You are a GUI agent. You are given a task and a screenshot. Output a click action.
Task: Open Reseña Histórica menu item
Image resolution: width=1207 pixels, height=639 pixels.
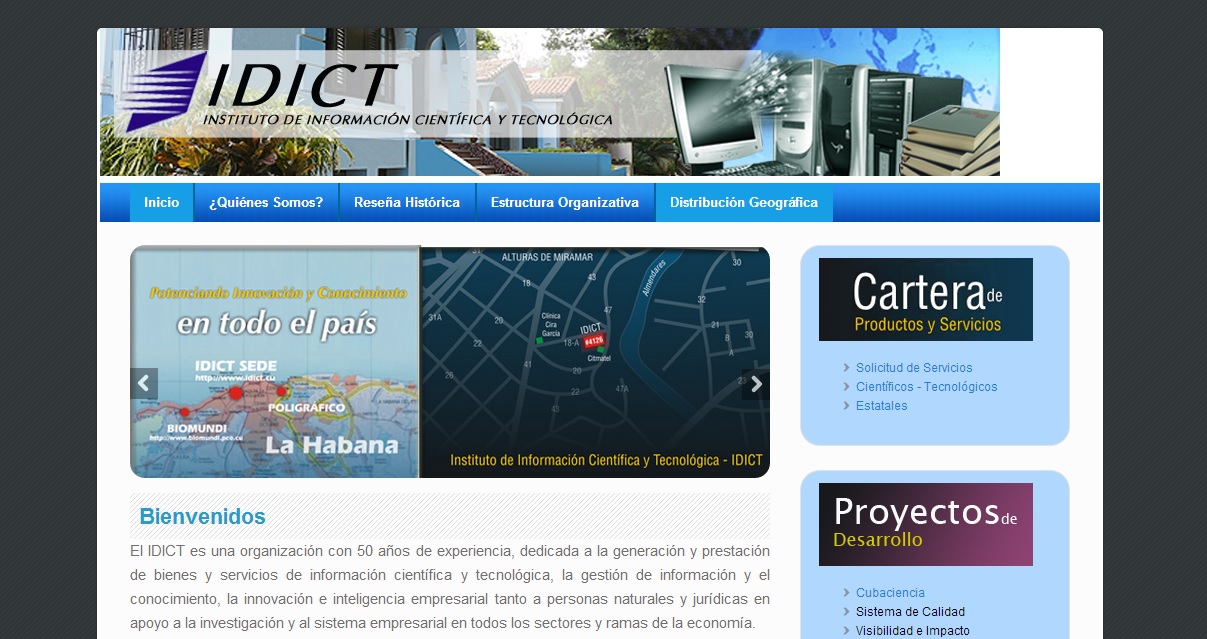[x=407, y=202]
